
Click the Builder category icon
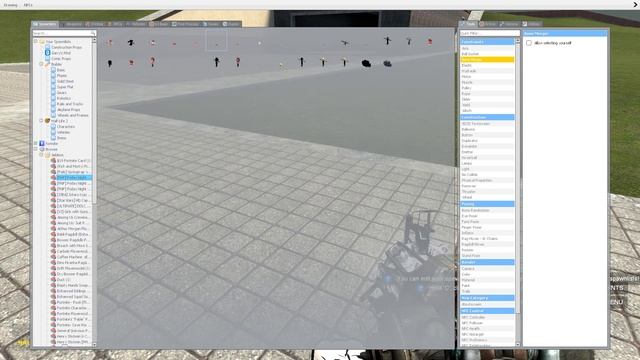pos(47,64)
